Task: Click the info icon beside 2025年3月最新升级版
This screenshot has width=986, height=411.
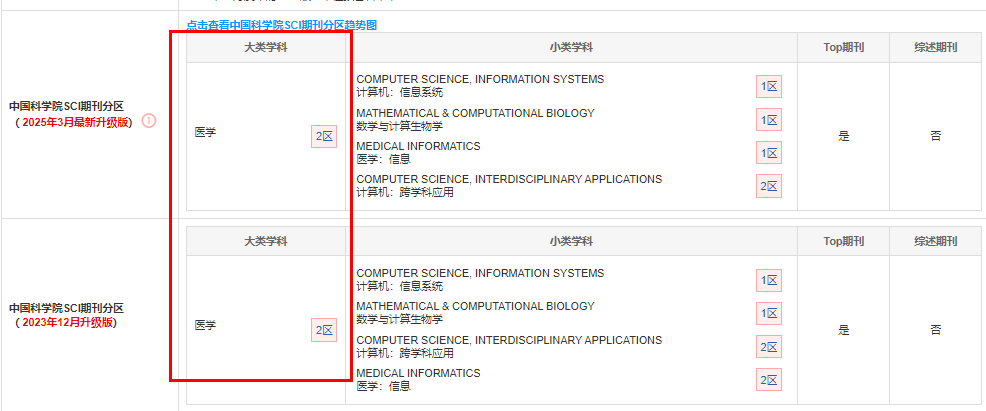Action: [149, 121]
